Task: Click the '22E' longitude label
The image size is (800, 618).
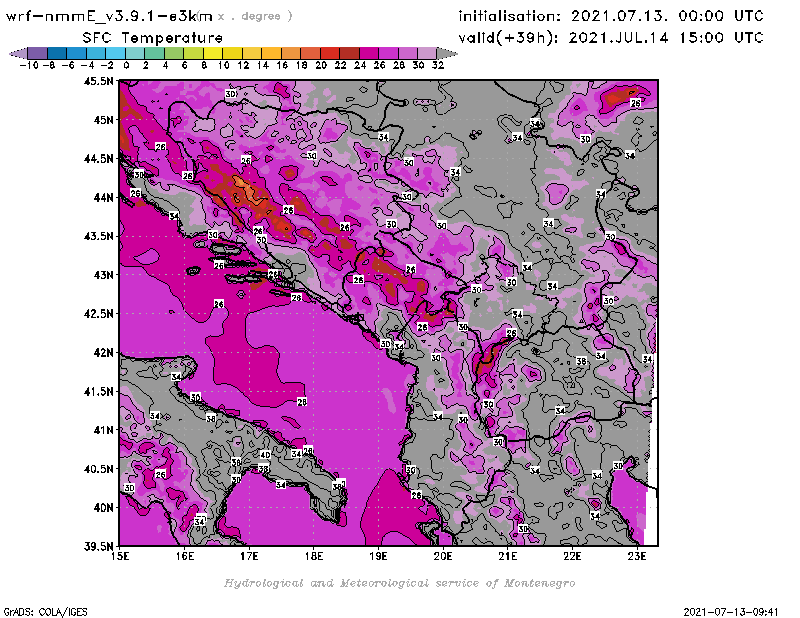Action: pyautogui.click(x=572, y=556)
